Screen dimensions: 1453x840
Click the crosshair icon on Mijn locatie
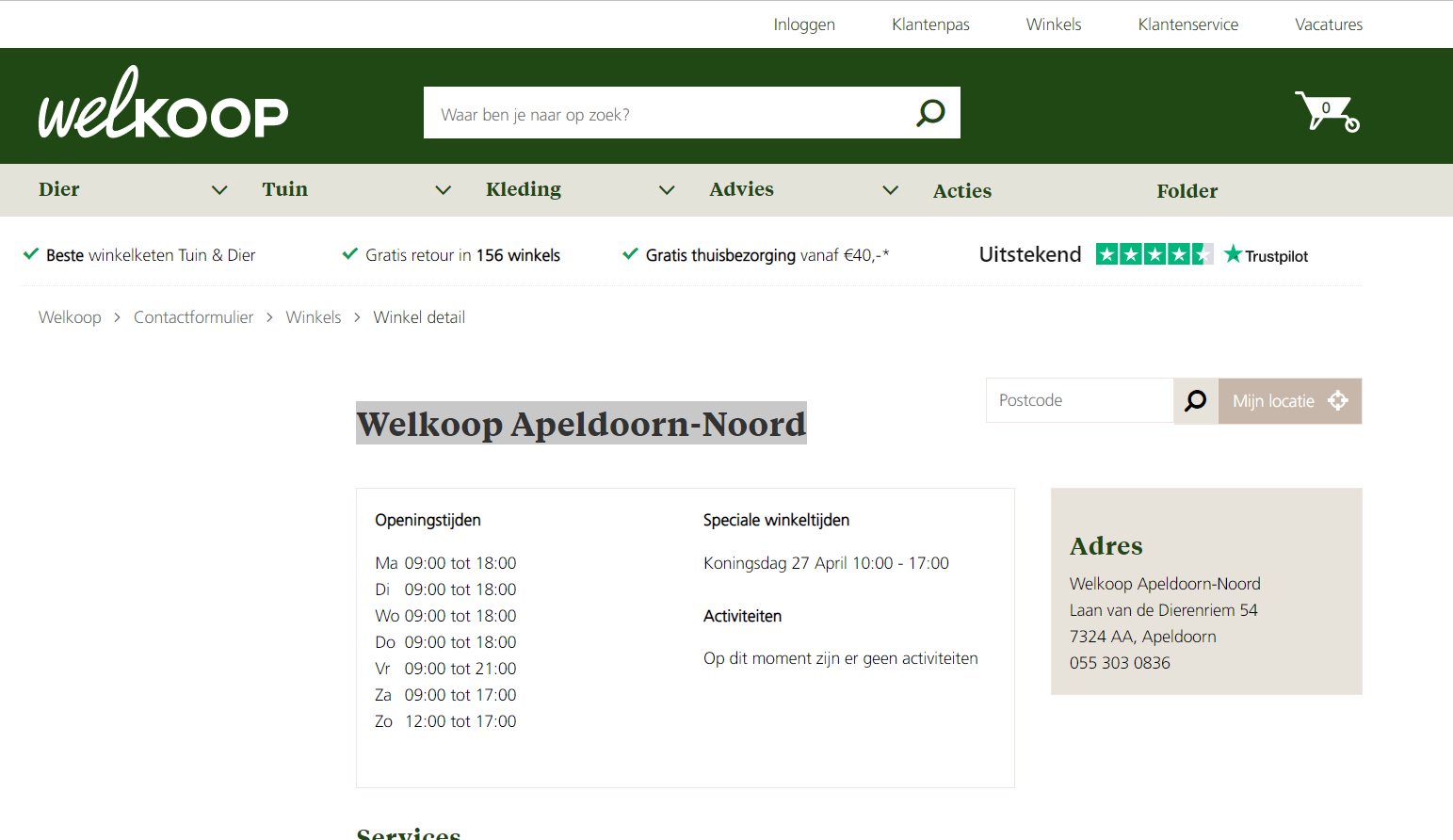point(1338,400)
